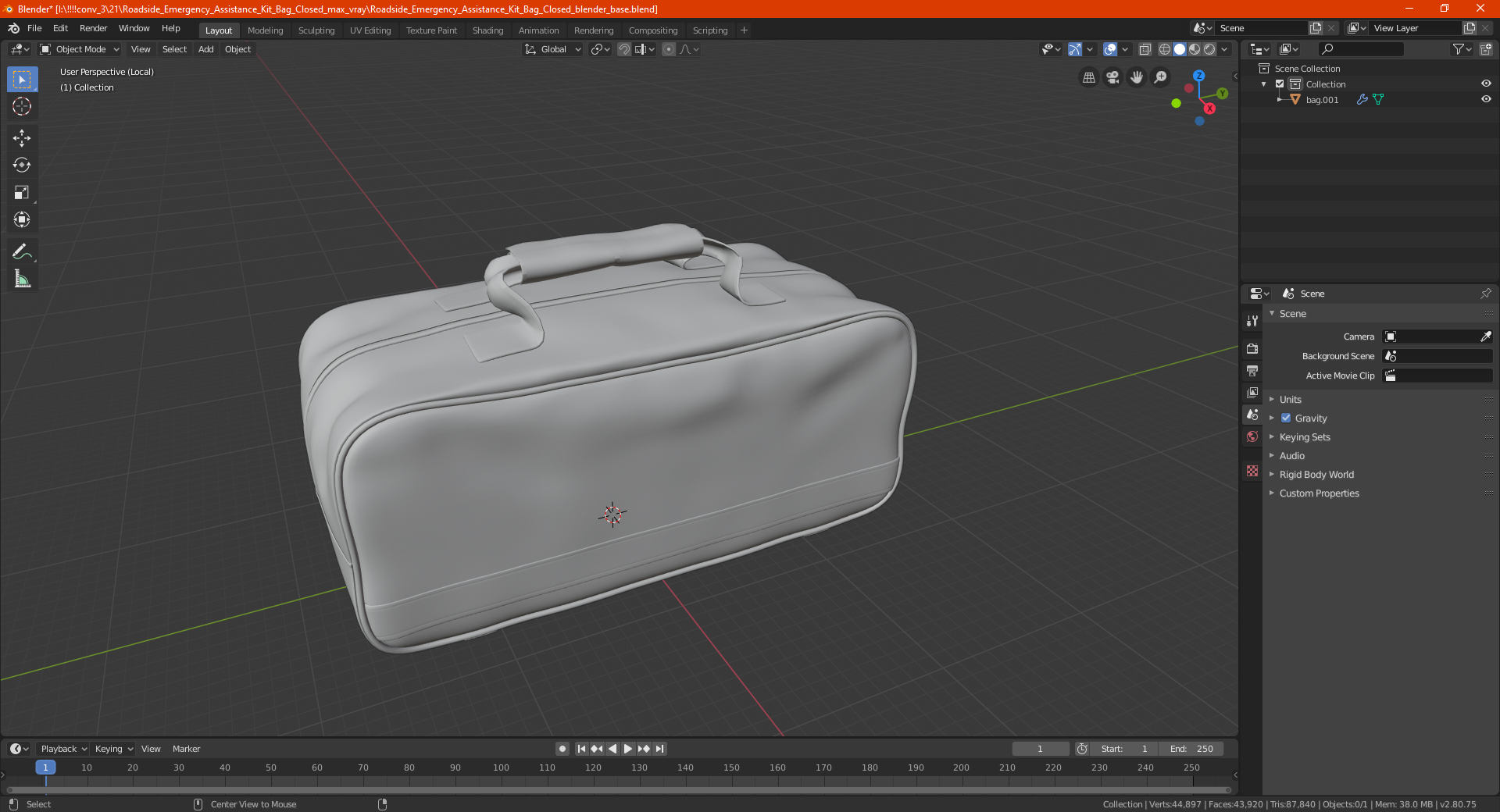
Task: Select the Annotate pencil tool
Action: 22,251
